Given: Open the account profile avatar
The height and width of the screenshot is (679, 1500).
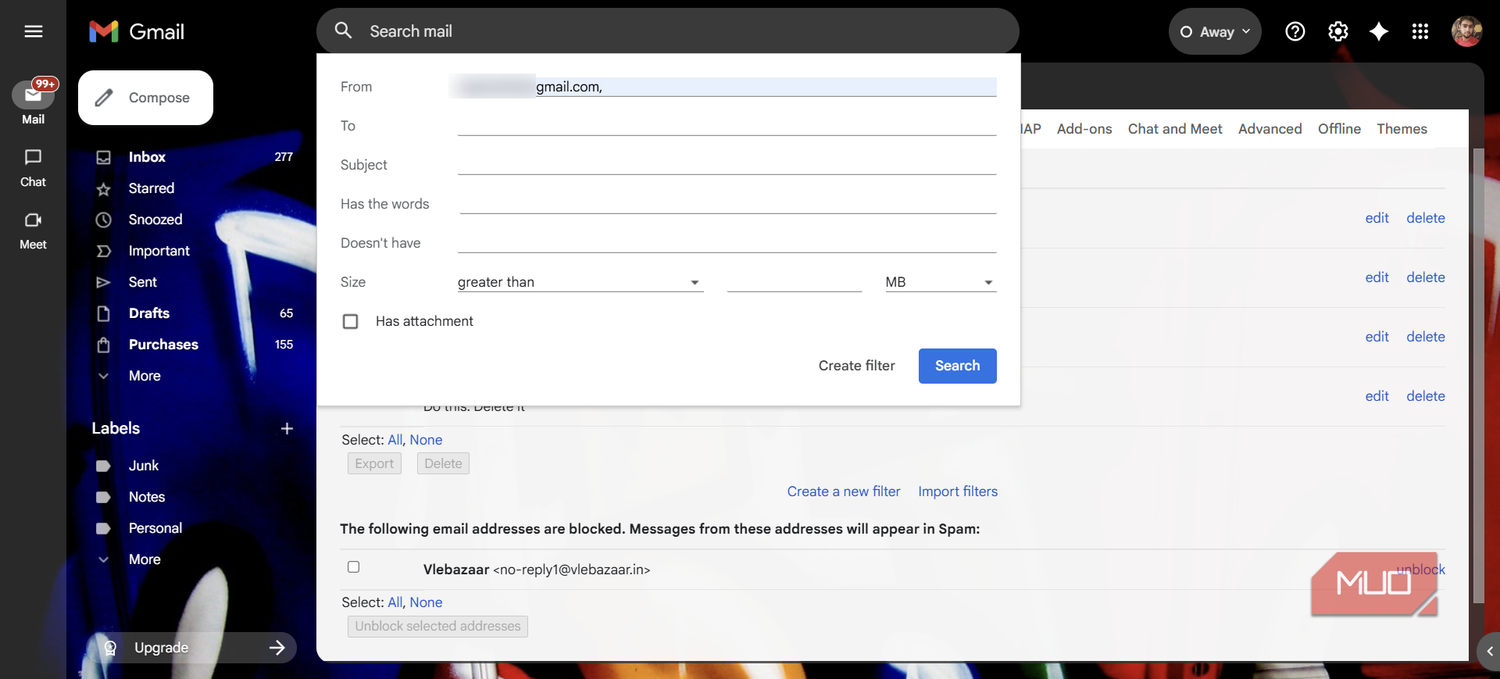Looking at the screenshot, I should tap(1467, 31).
